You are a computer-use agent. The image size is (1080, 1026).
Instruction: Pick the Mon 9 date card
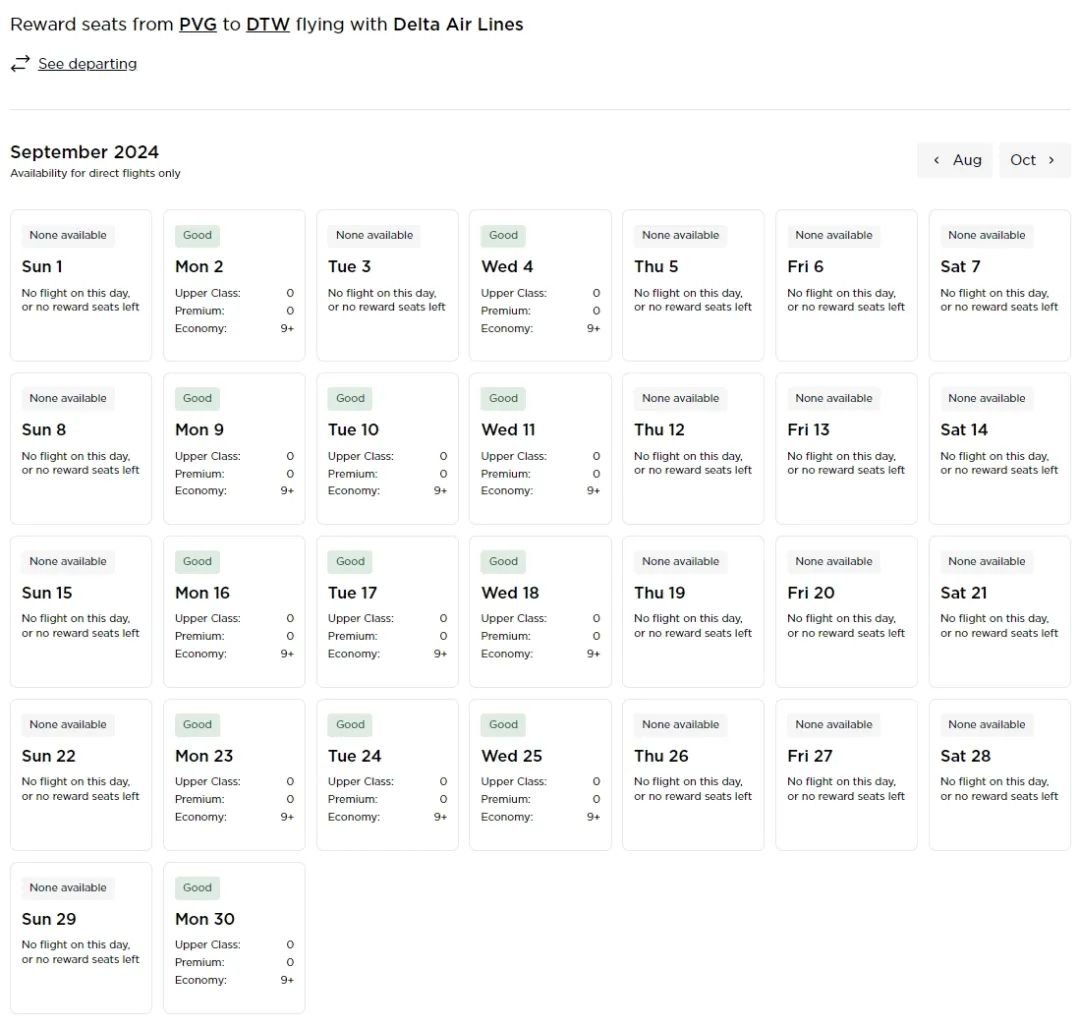tap(234, 448)
